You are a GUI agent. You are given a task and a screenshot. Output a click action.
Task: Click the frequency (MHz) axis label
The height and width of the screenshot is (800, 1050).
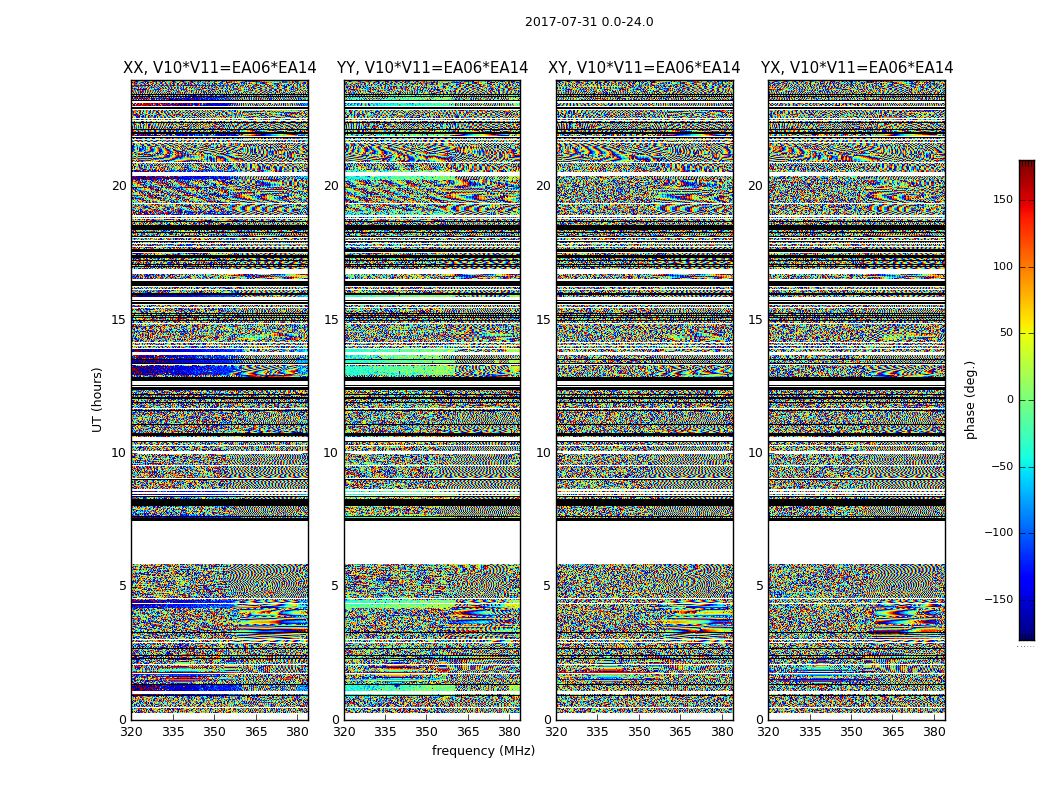(x=483, y=750)
